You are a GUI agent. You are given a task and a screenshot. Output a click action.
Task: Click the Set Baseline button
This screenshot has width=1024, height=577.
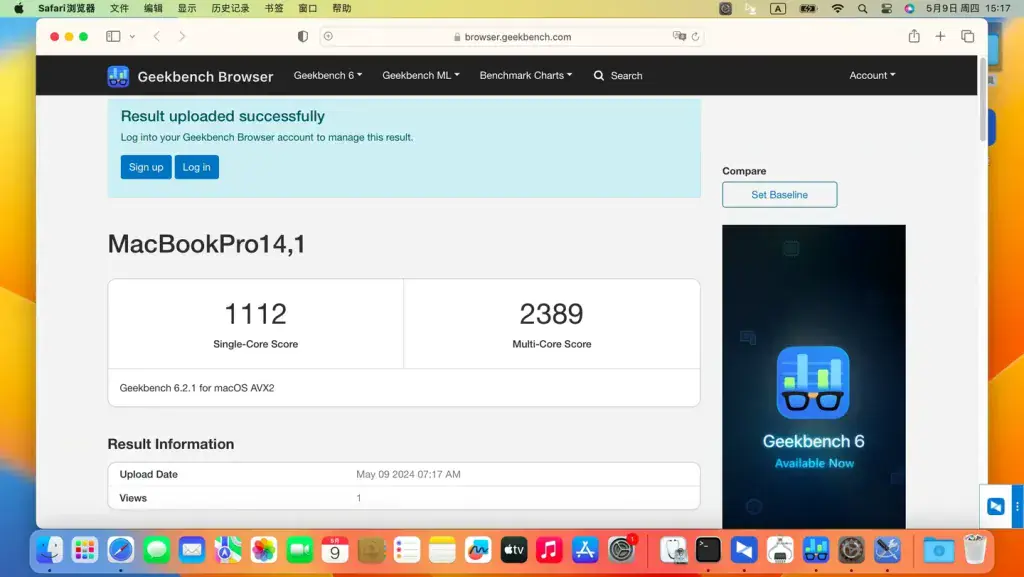coord(780,195)
